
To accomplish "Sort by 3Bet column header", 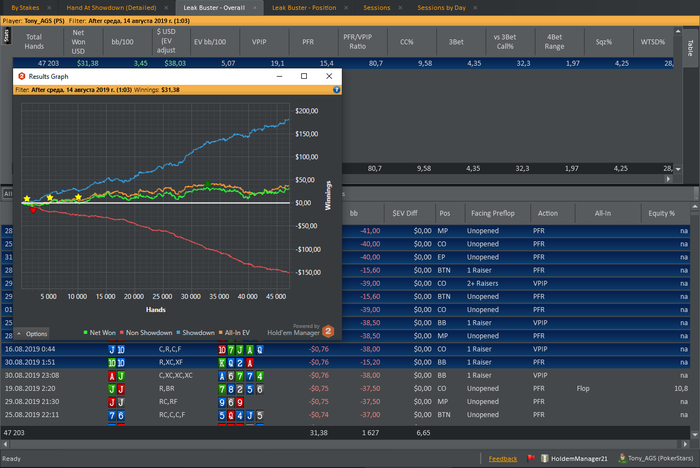I will tap(456, 42).
